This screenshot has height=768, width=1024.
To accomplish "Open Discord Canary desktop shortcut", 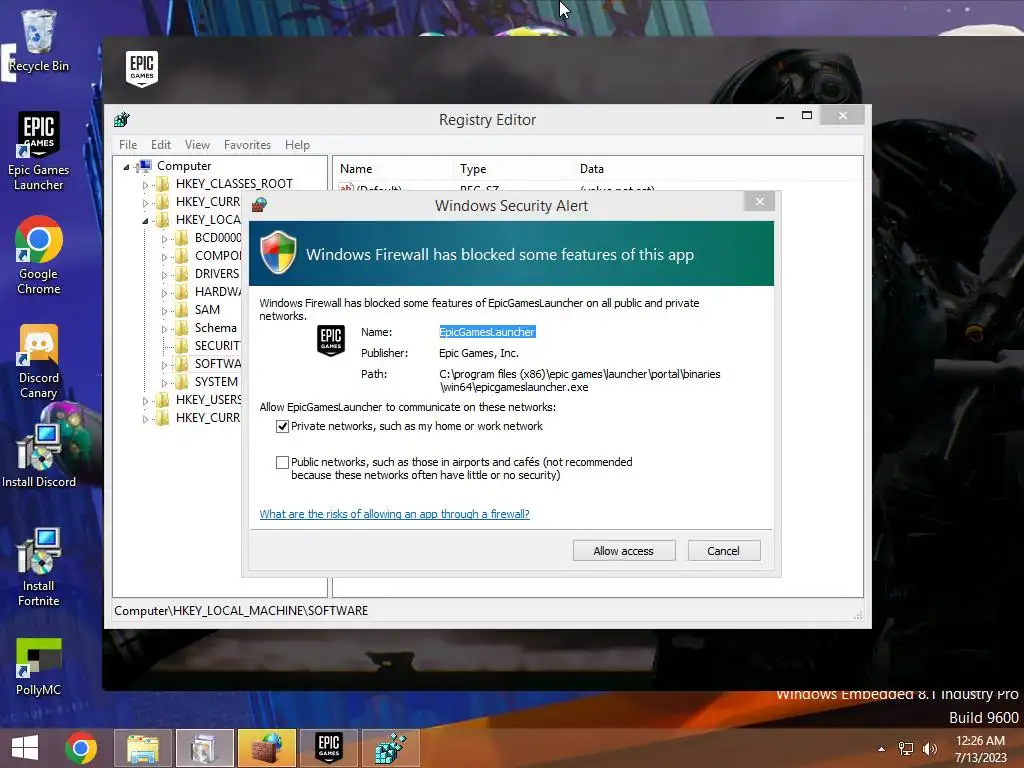I will (x=39, y=361).
